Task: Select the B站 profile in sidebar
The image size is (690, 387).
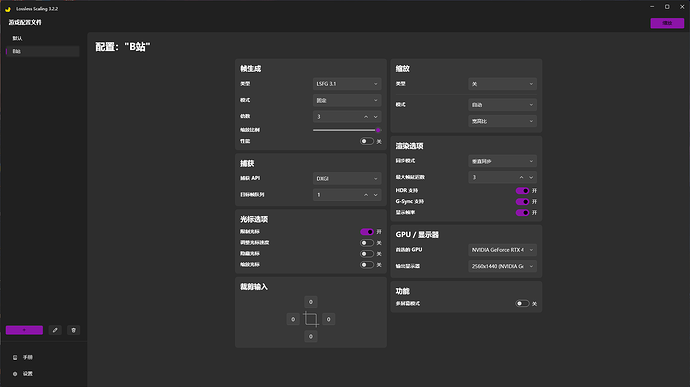Action: coord(43,51)
